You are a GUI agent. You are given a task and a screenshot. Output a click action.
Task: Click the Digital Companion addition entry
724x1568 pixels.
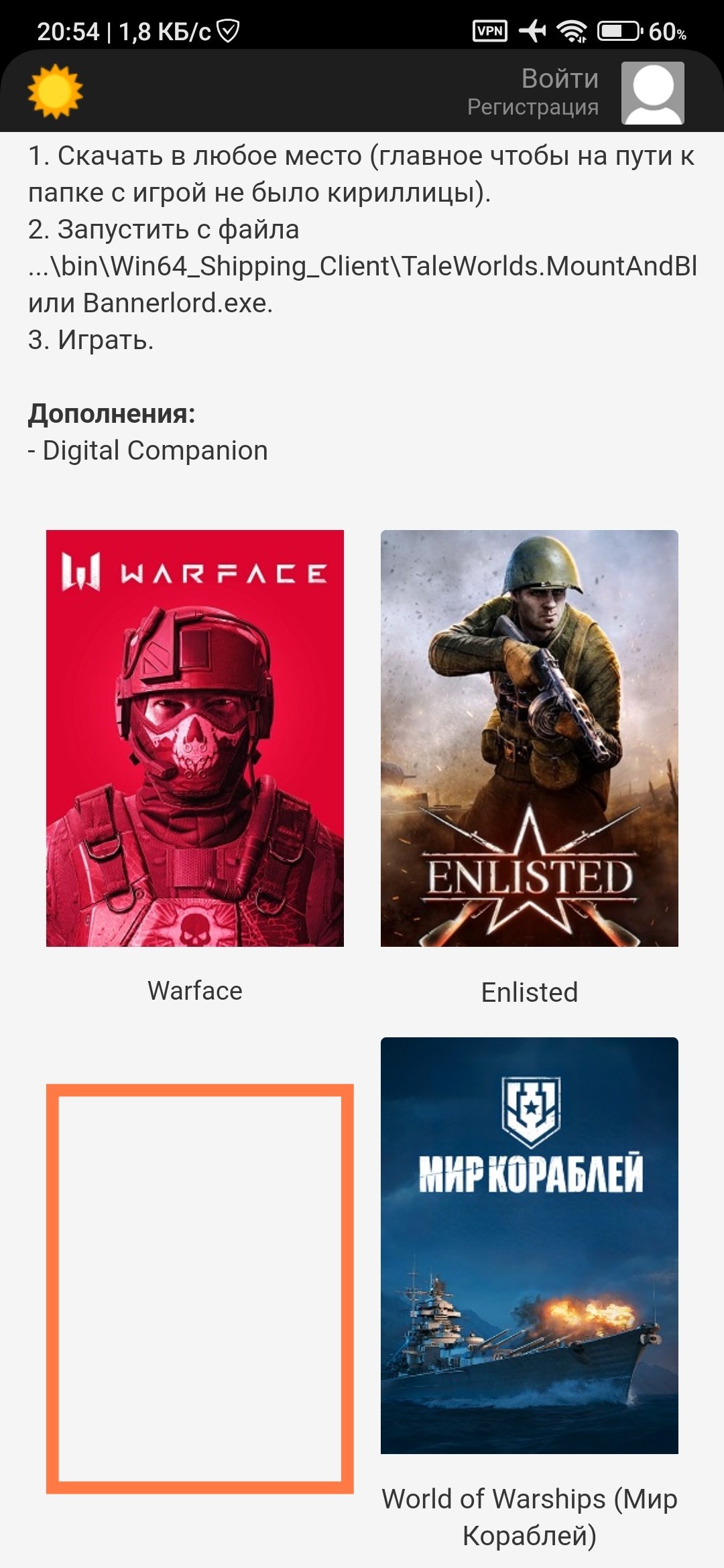point(148,451)
